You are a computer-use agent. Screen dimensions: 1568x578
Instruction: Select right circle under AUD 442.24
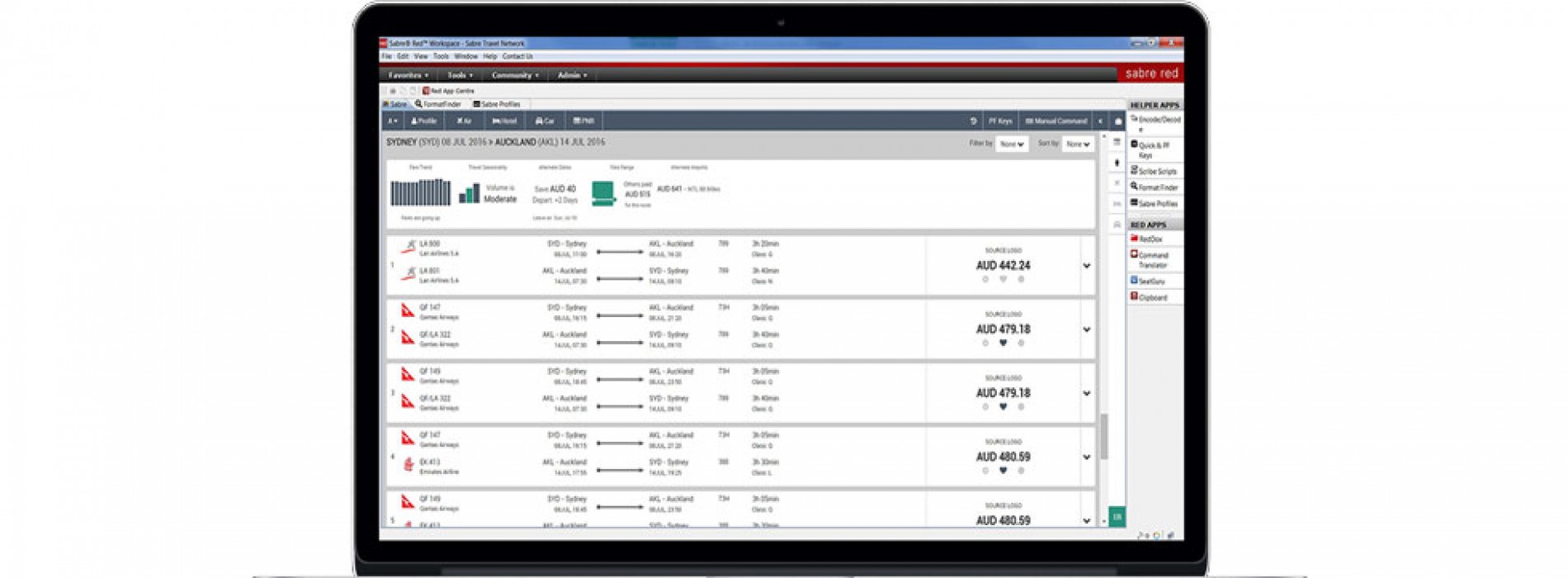(1021, 280)
